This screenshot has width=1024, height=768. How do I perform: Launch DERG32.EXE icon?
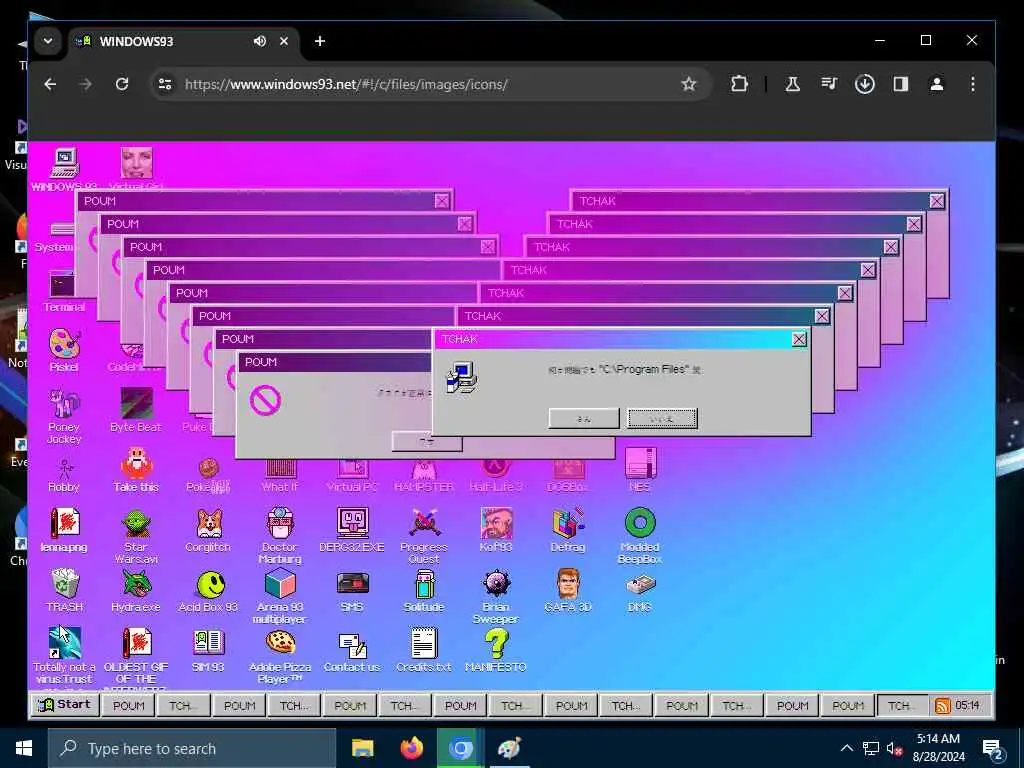coord(352,530)
